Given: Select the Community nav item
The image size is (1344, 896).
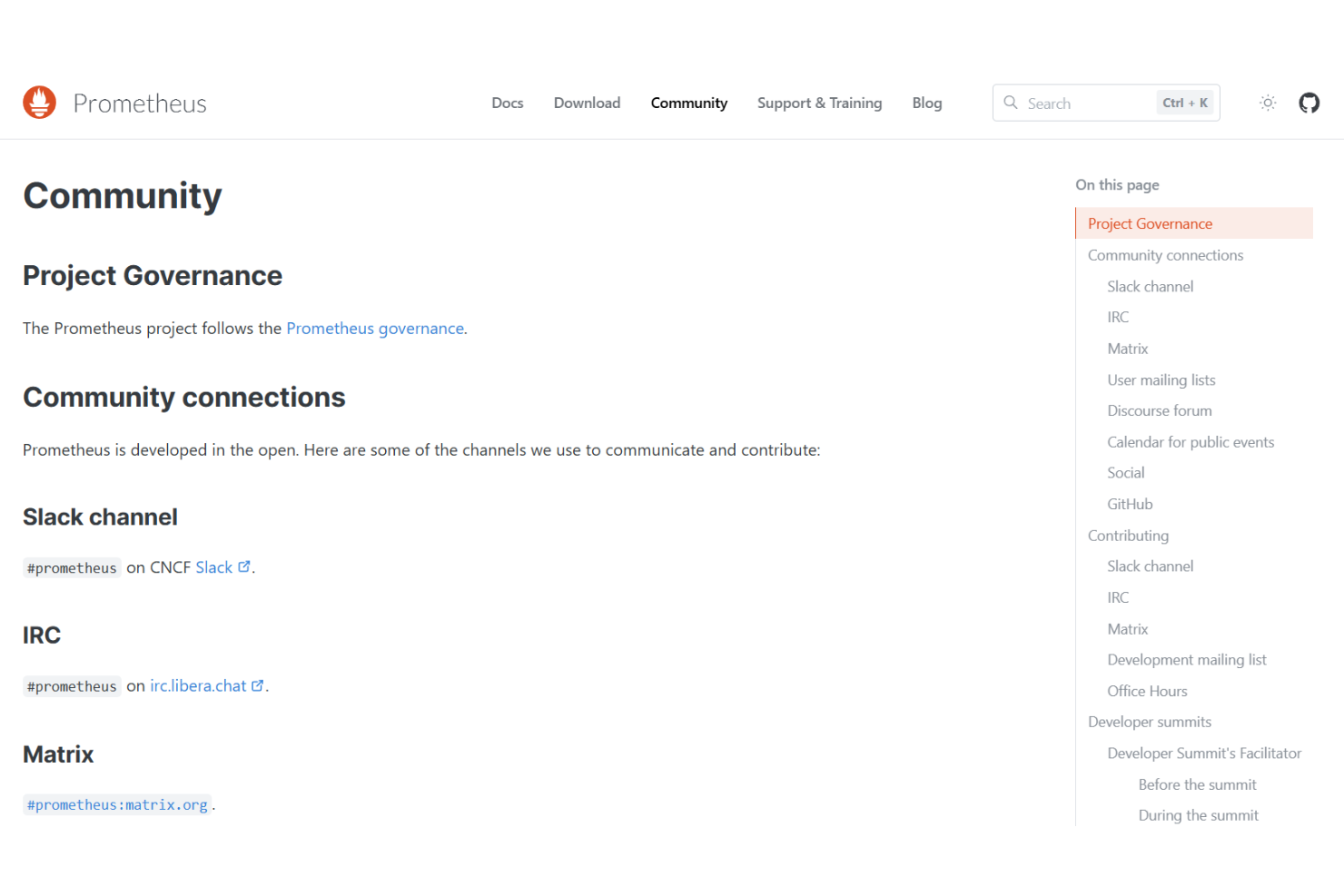Looking at the screenshot, I should click(x=689, y=103).
